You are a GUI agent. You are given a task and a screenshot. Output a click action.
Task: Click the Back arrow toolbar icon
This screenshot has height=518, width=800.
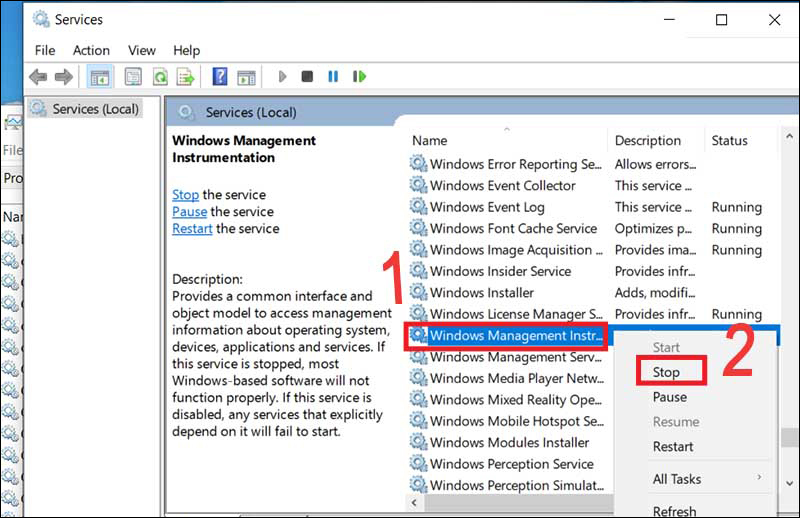(38, 77)
